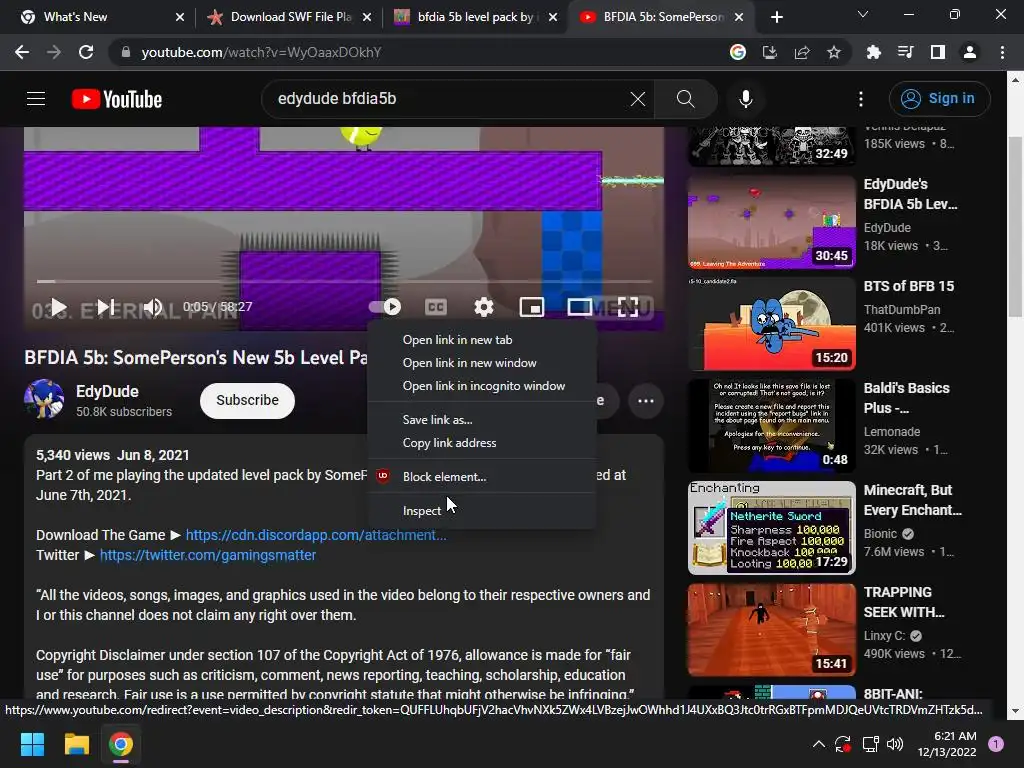Run search with the magnifier button
Viewport: 1024px width, 768px height.
click(x=685, y=99)
